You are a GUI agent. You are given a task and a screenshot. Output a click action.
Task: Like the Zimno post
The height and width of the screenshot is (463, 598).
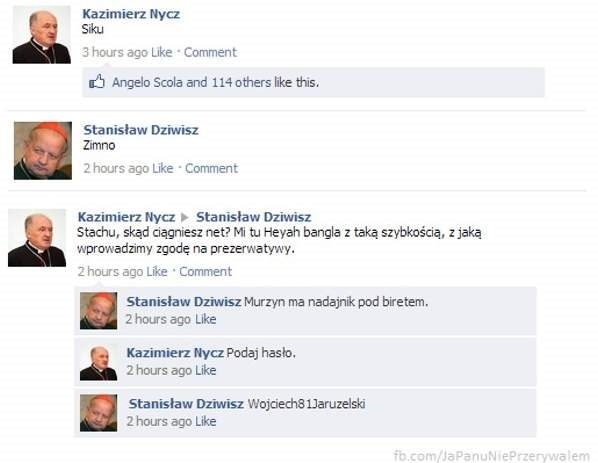pyautogui.click(x=163, y=168)
